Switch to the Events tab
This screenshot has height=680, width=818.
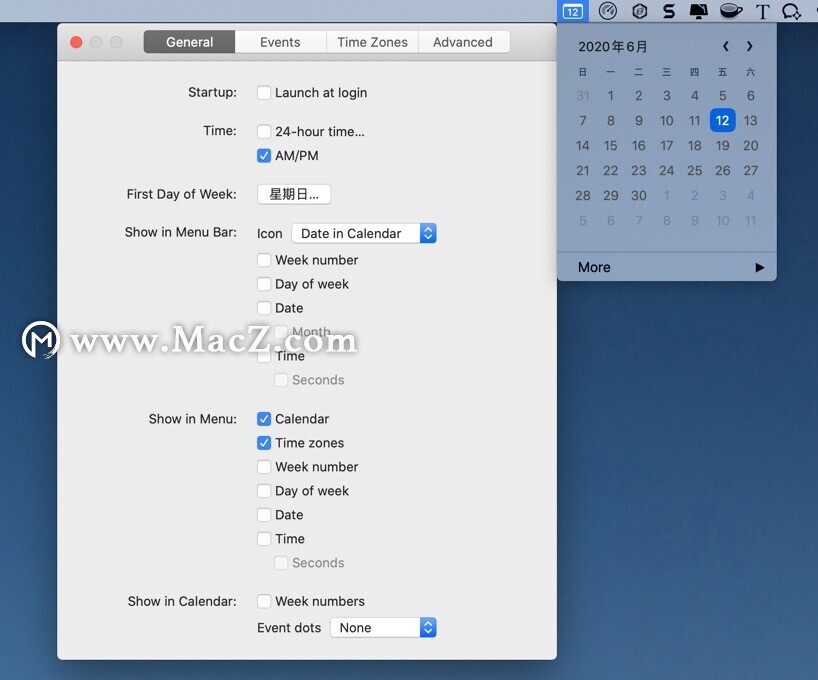pyautogui.click(x=280, y=42)
